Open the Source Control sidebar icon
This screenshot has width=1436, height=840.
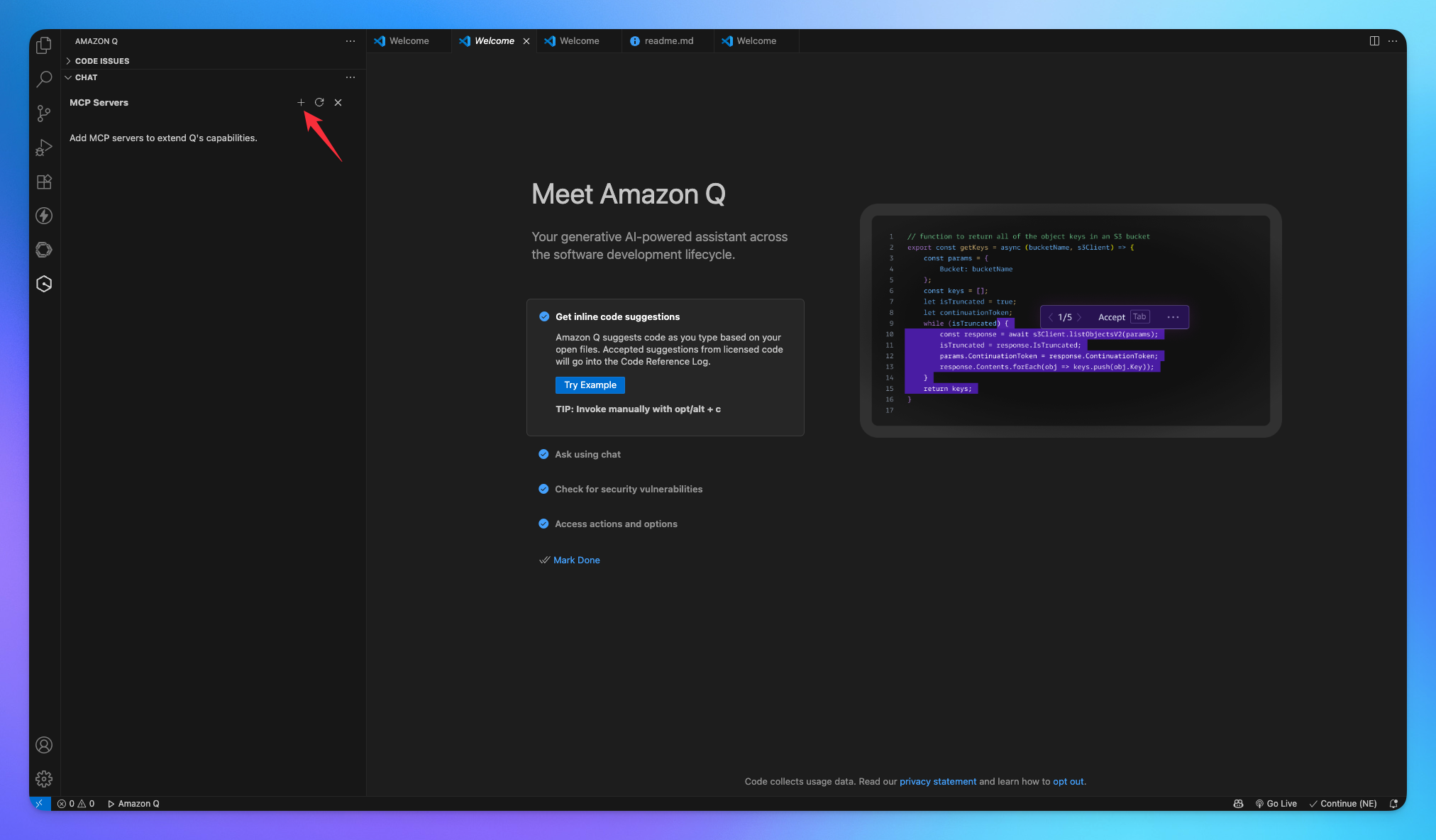(44, 114)
